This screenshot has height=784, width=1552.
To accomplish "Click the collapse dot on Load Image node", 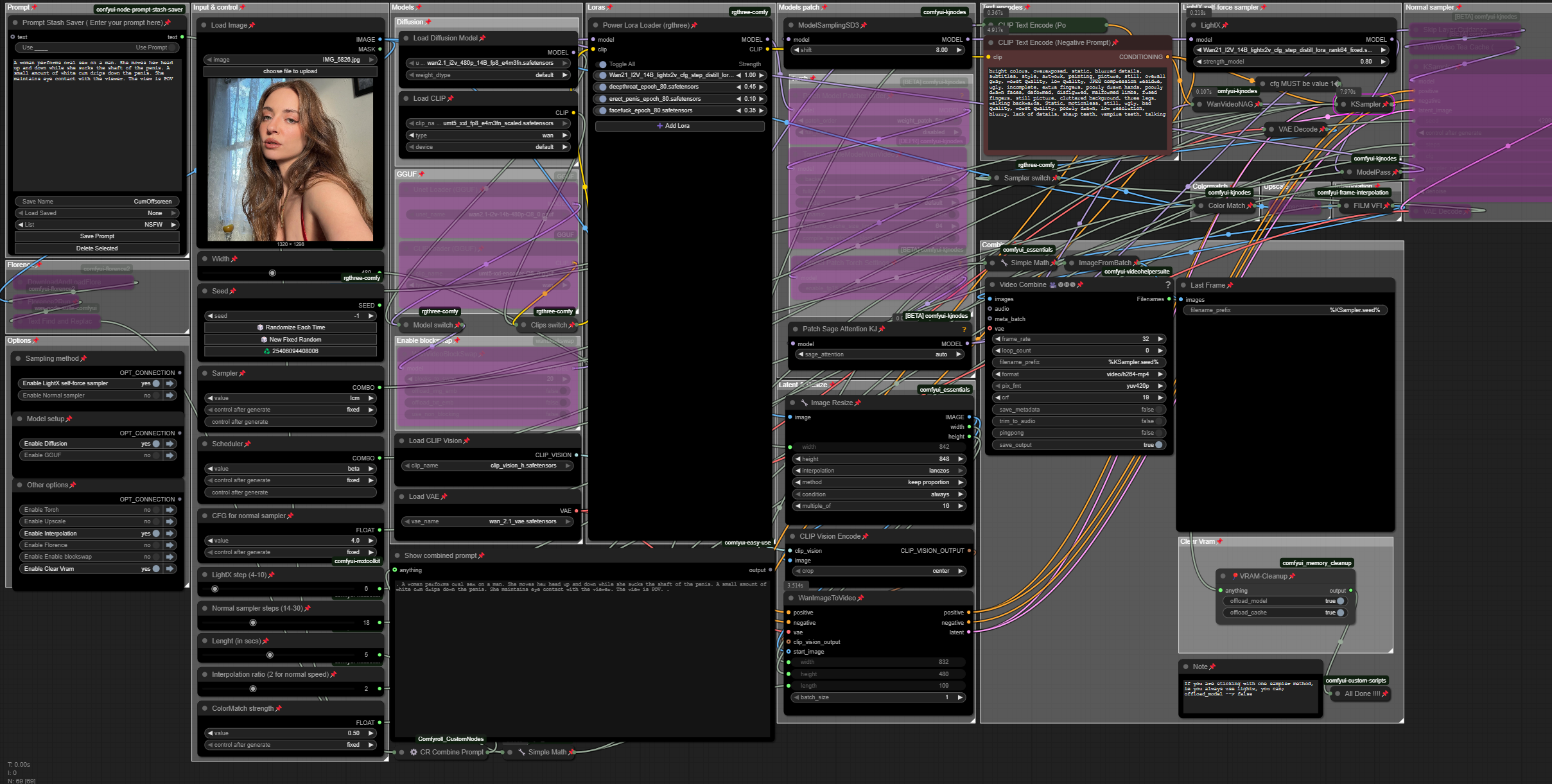I will (x=204, y=25).
